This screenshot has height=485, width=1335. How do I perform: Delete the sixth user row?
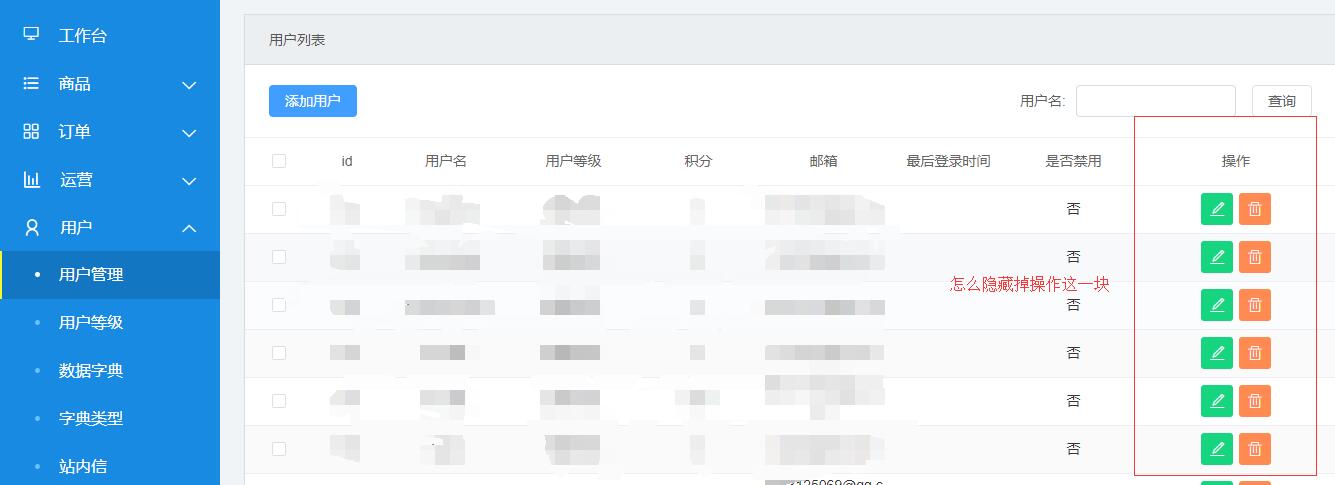(1255, 449)
